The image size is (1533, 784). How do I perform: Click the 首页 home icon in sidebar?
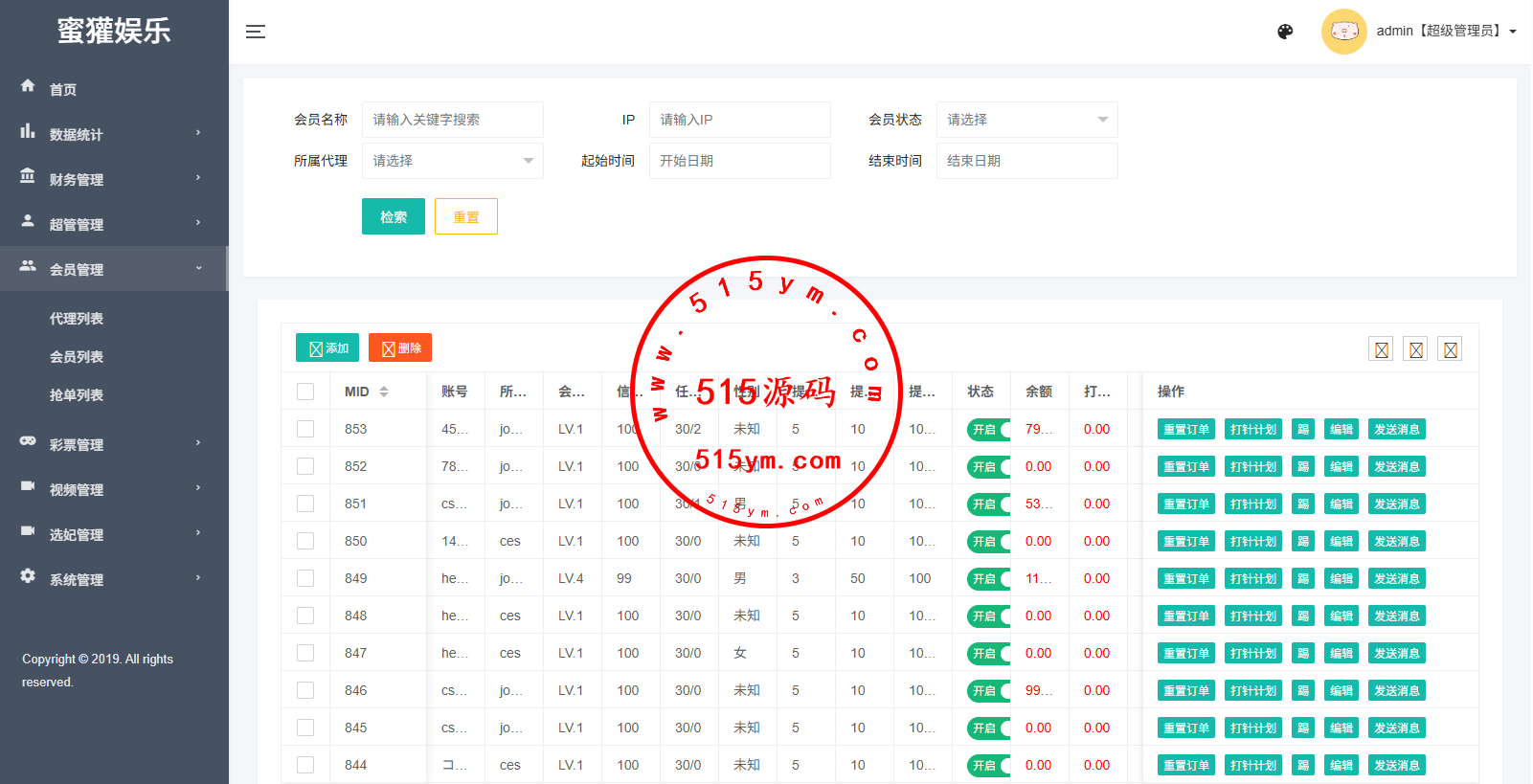coord(28,86)
